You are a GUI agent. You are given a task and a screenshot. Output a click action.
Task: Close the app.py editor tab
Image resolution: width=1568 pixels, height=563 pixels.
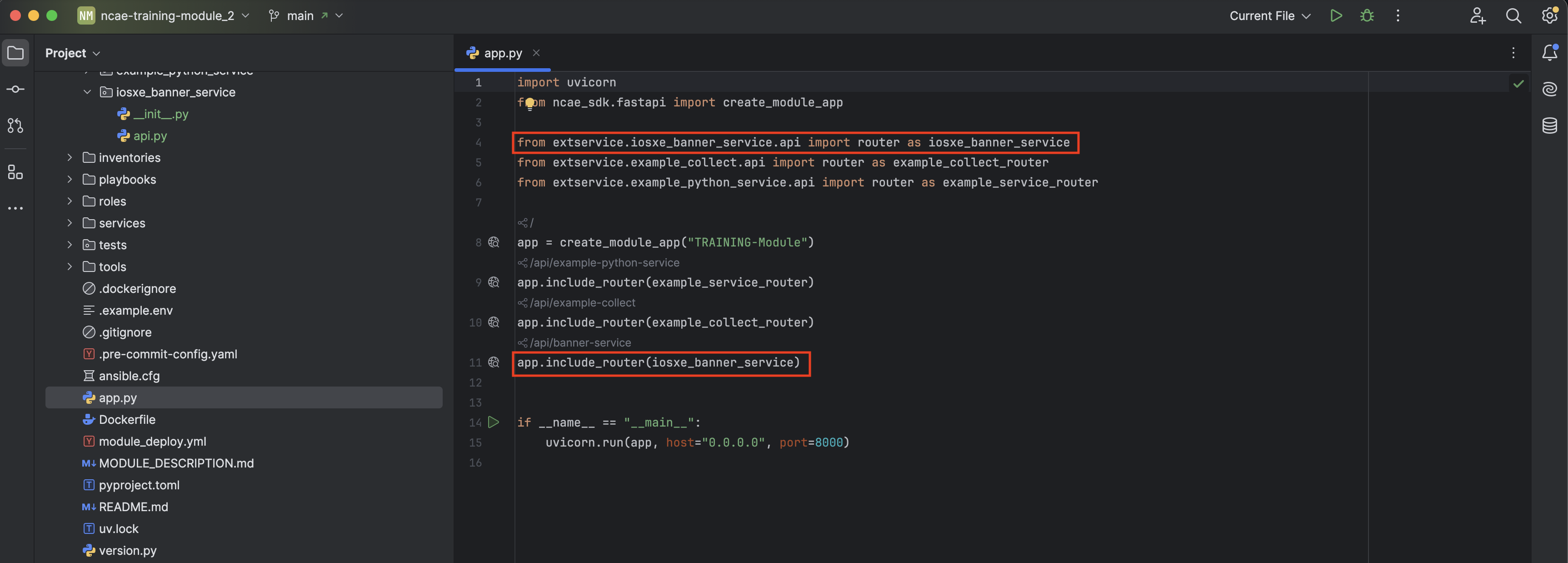pos(536,53)
